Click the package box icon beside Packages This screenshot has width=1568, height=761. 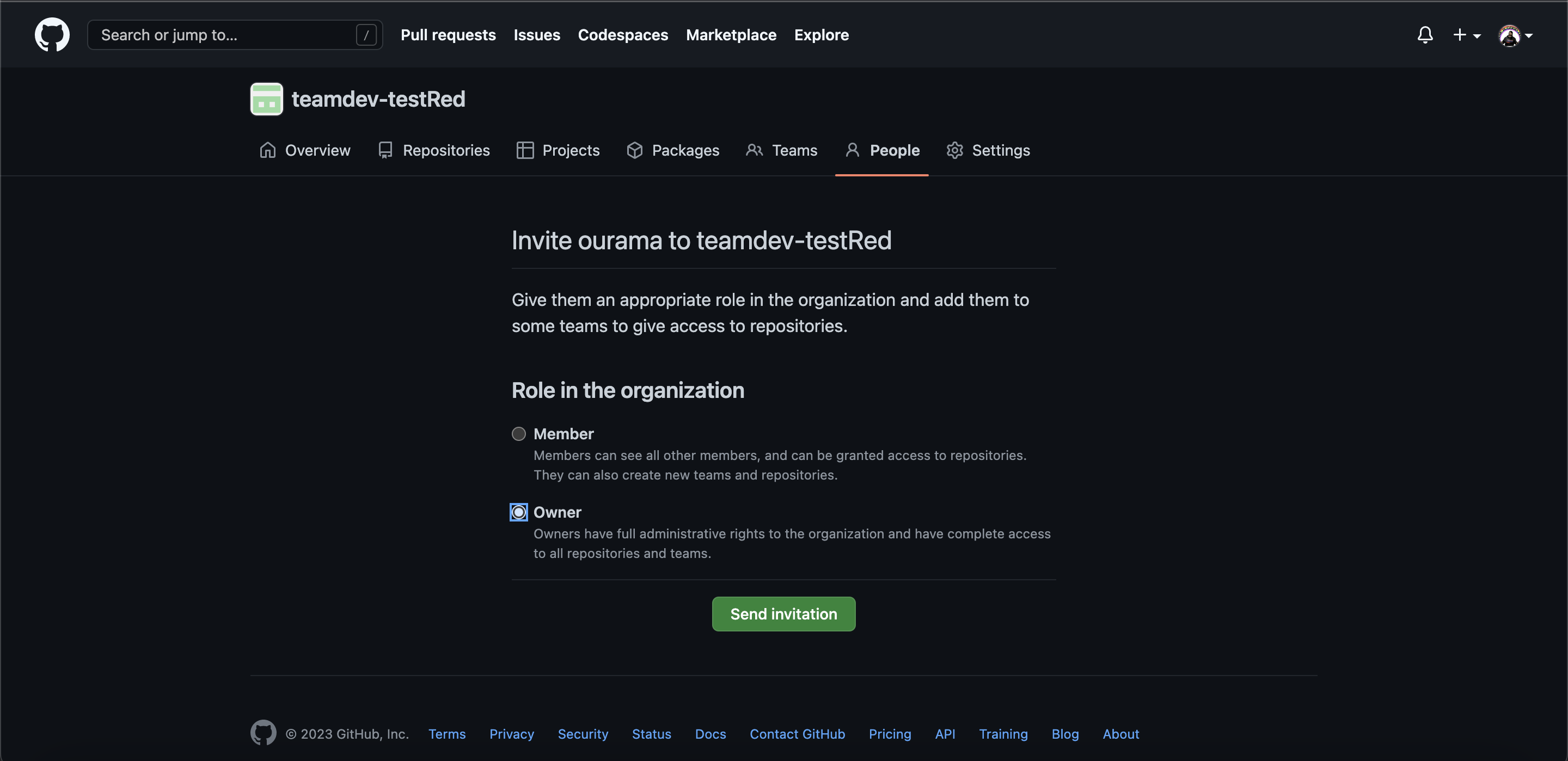point(634,150)
